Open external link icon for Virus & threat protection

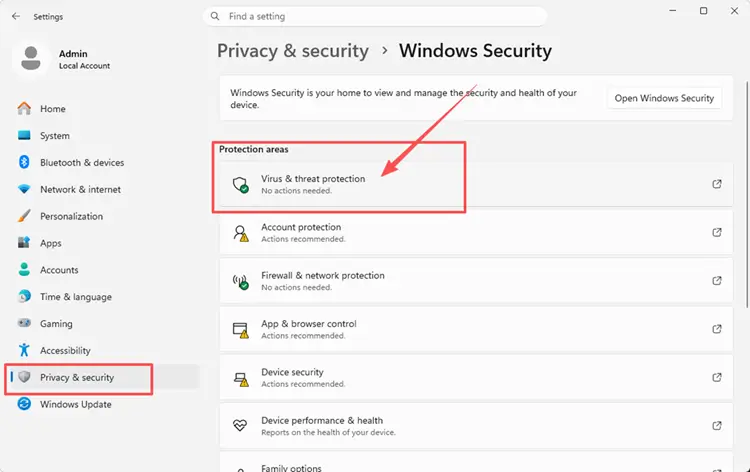click(717, 184)
